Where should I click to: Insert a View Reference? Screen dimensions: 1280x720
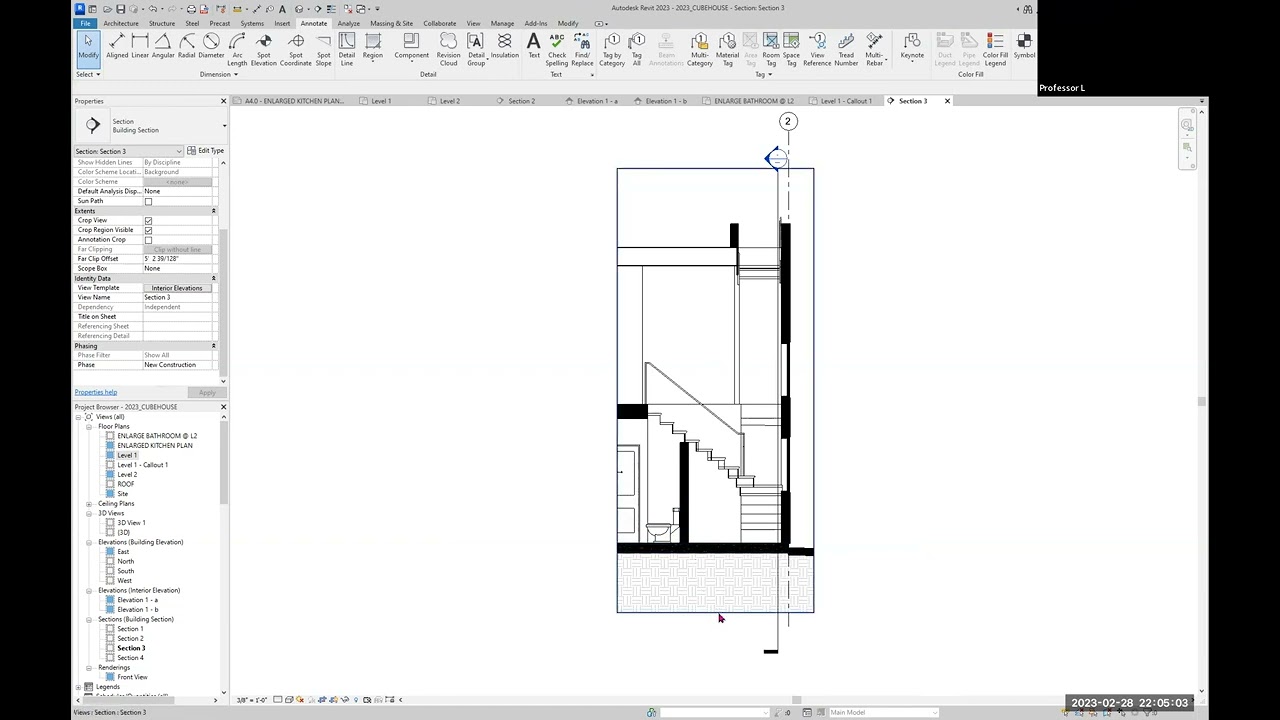(x=817, y=49)
